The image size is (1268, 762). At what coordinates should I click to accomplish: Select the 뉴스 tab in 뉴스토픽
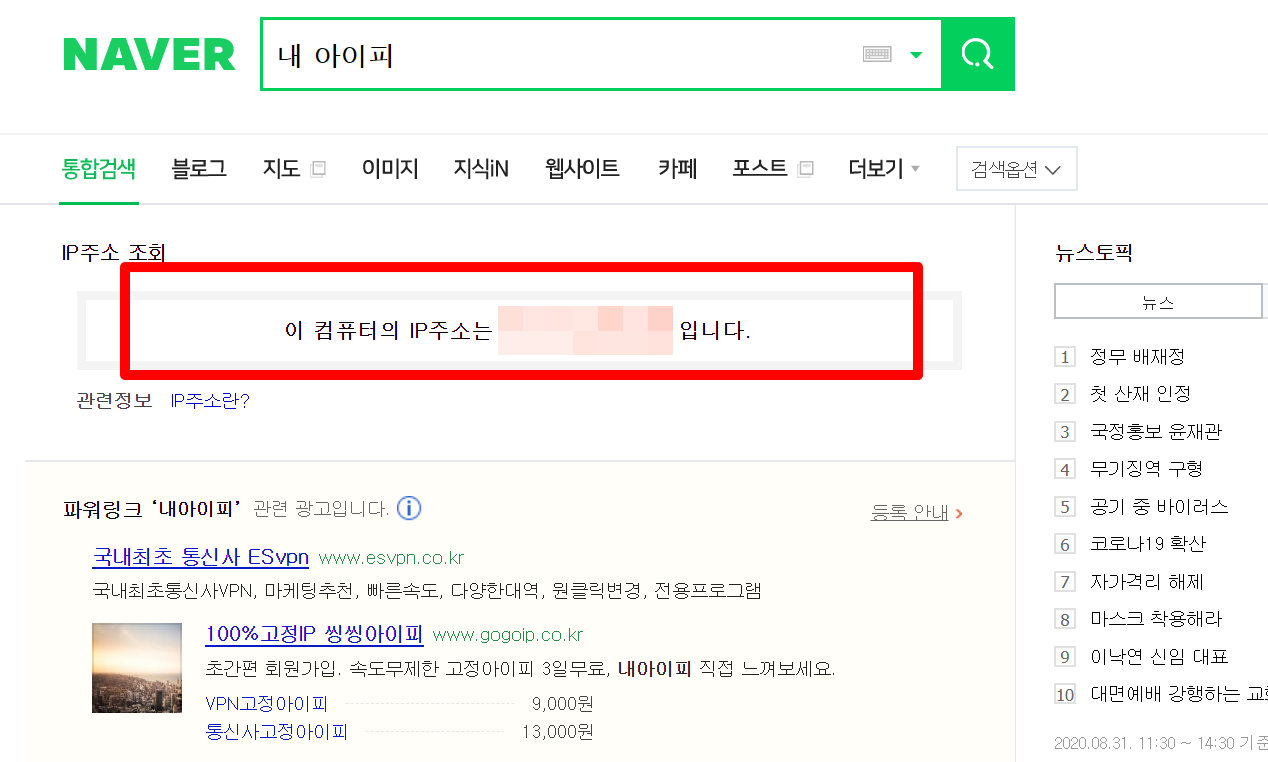tap(1158, 301)
